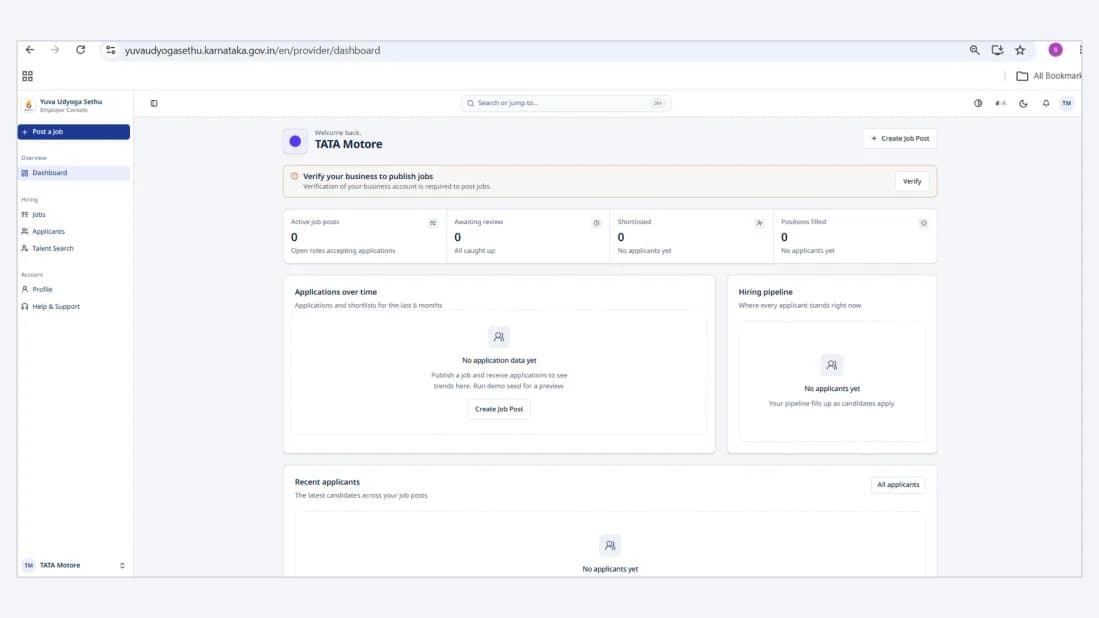Open the All Bookmarks folder

[1049, 76]
